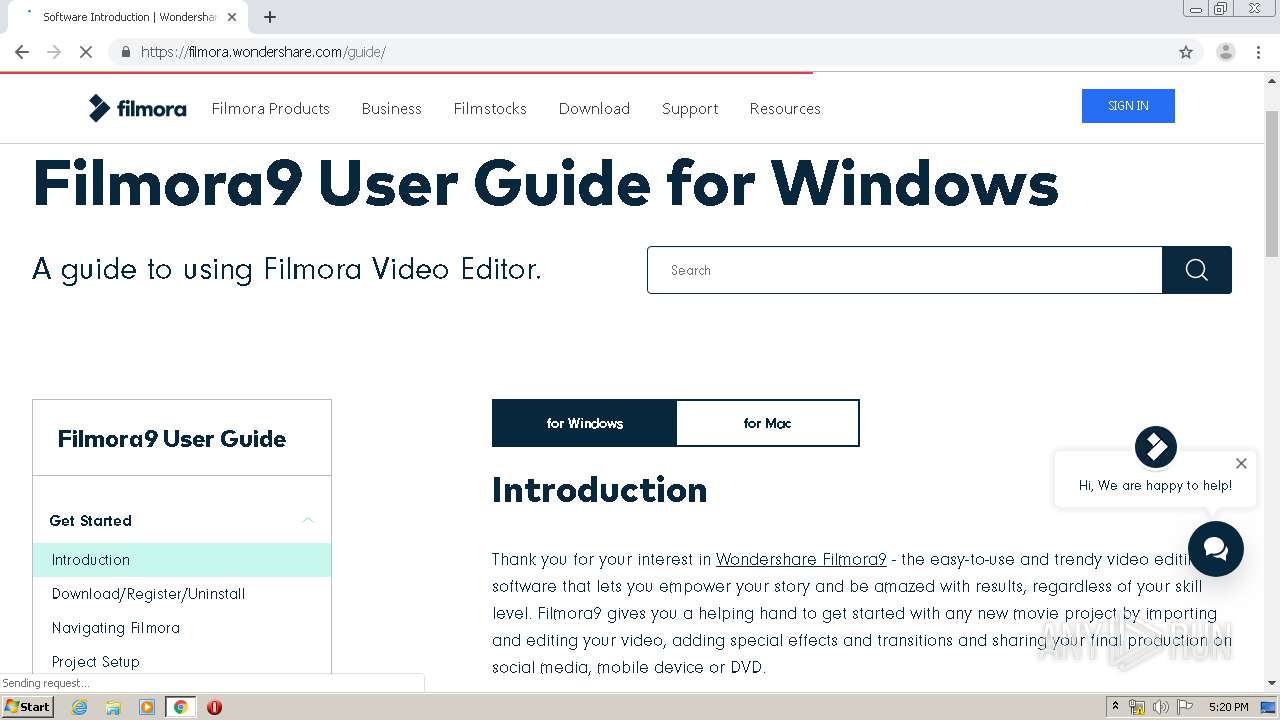Click the Filmora chat avatar icon
Screen dimensions: 1280x720
click(x=1156, y=447)
